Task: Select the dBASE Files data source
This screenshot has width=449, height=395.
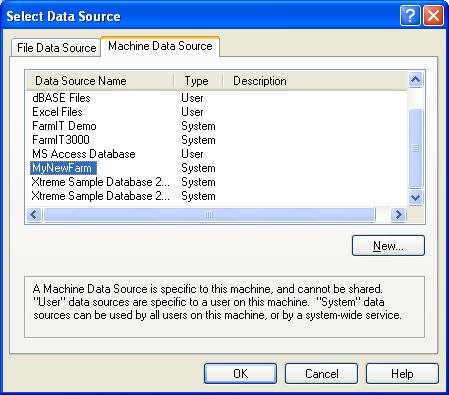Action: pos(61,98)
